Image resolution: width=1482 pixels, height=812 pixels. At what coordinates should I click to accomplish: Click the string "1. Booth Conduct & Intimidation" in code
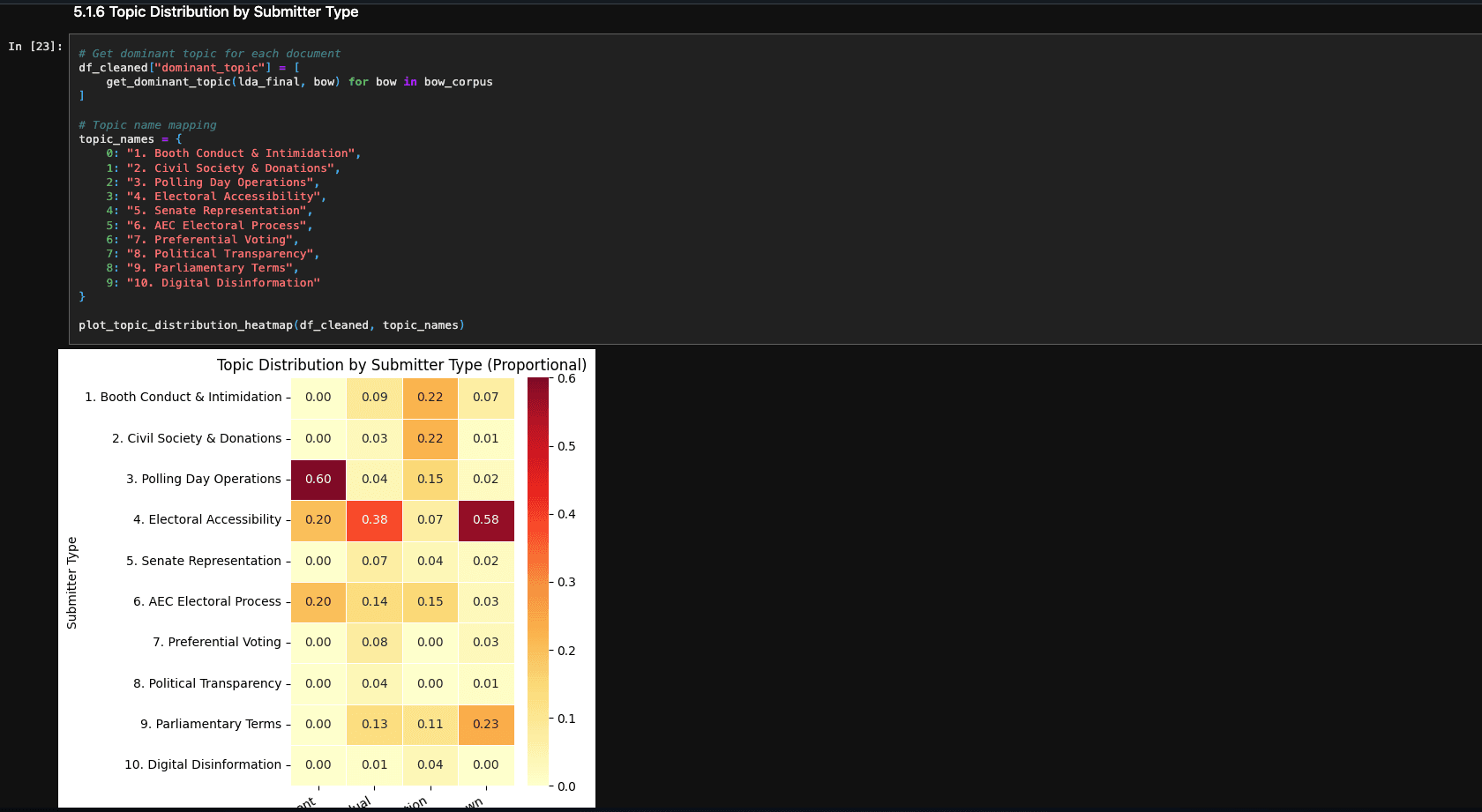click(240, 153)
